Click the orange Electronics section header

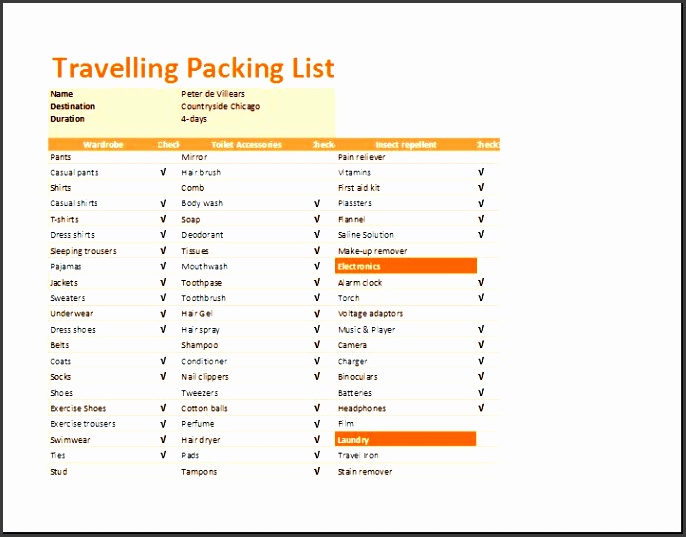(x=405, y=267)
